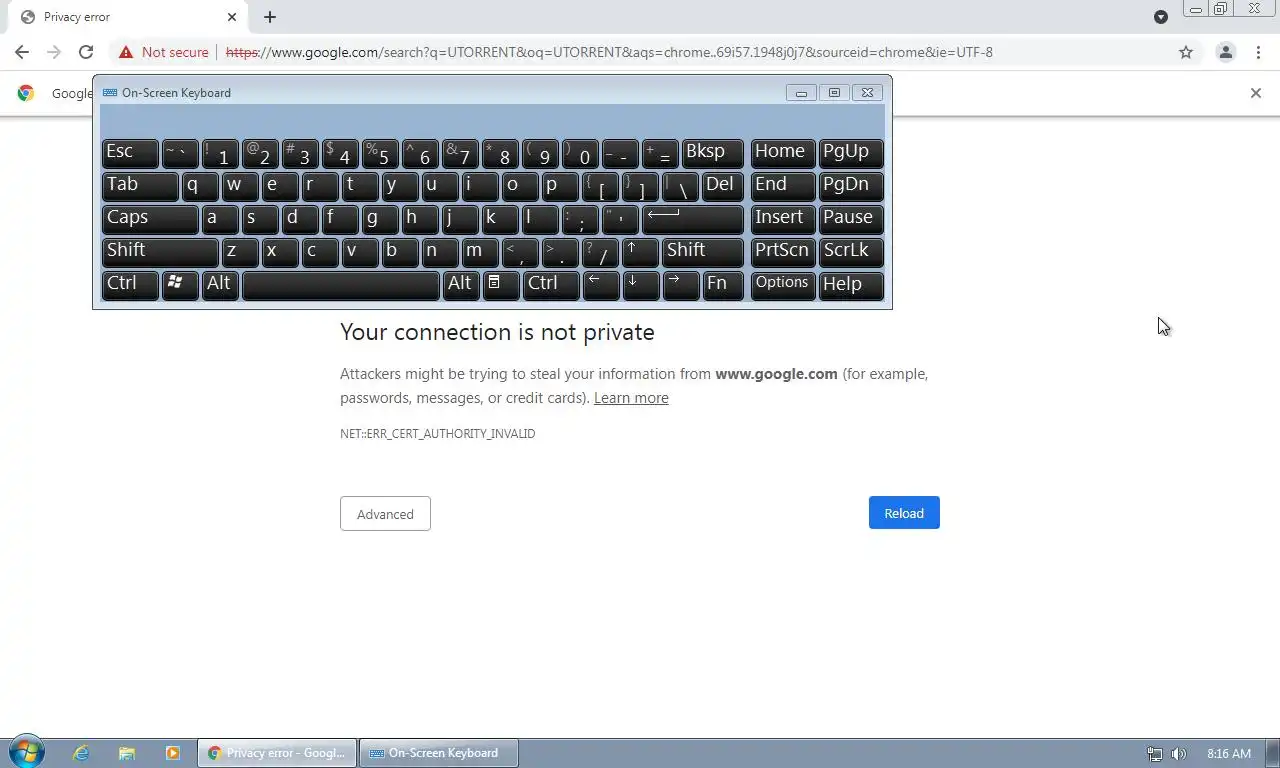Open the Chrome profile avatar menu
Viewport: 1280px width, 768px height.
(1225, 52)
